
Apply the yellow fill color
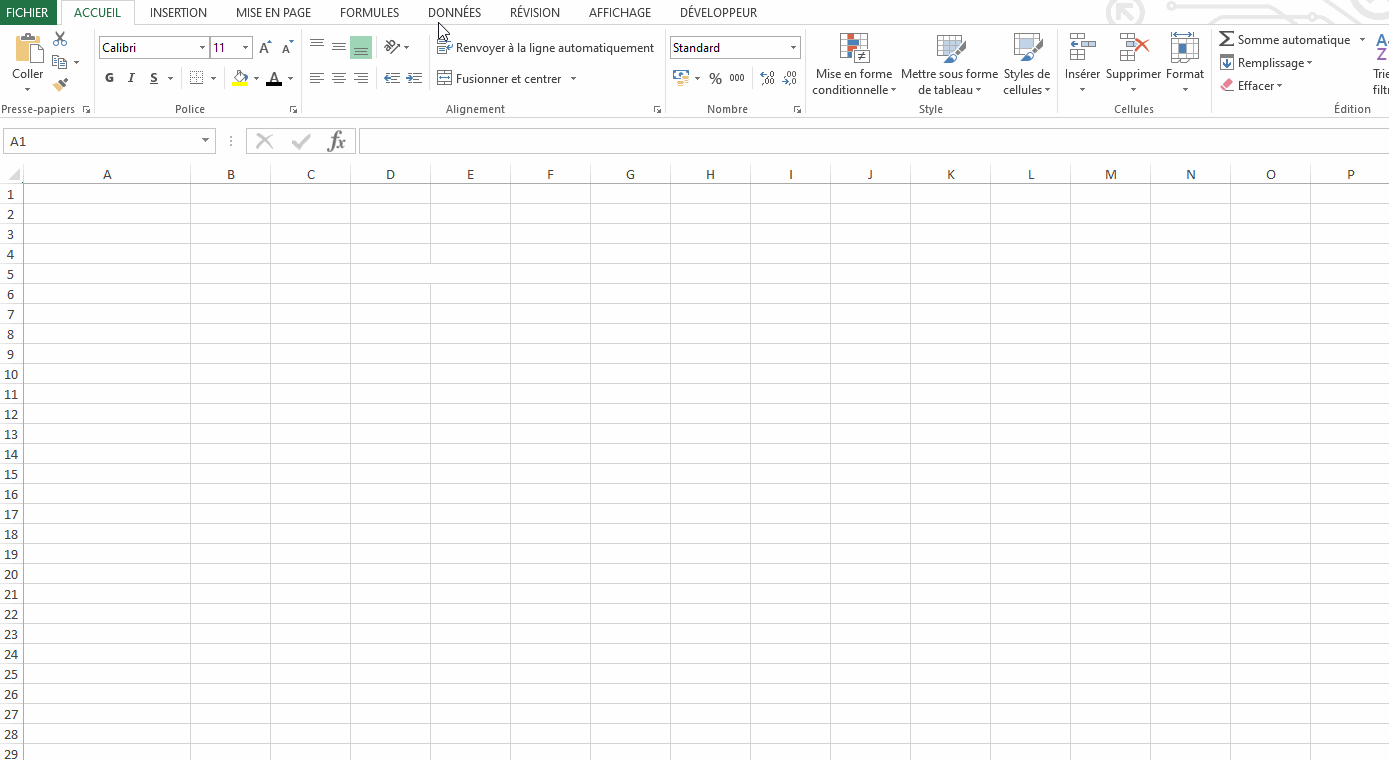click(239, 78)
